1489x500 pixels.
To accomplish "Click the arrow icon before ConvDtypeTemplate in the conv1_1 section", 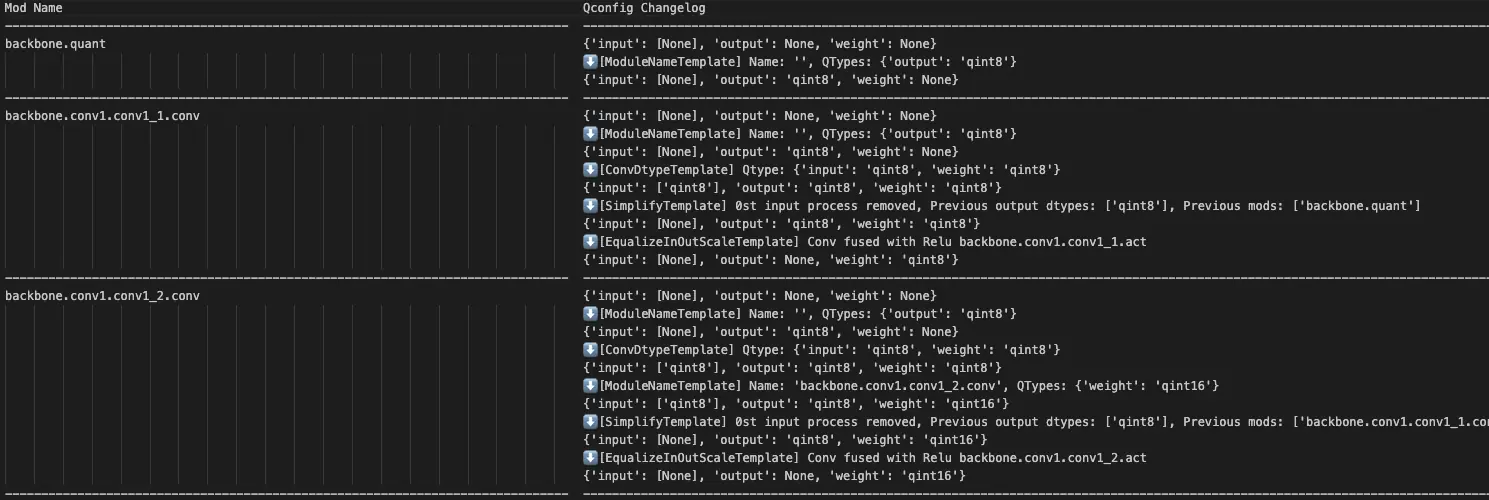I will [590, 170].
